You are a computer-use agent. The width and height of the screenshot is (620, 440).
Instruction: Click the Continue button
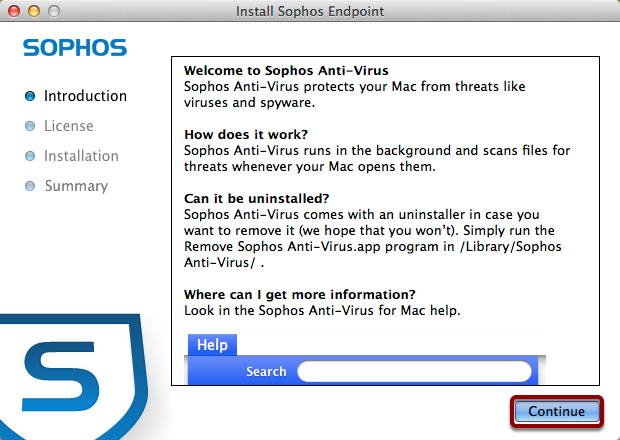click(557, 412)
